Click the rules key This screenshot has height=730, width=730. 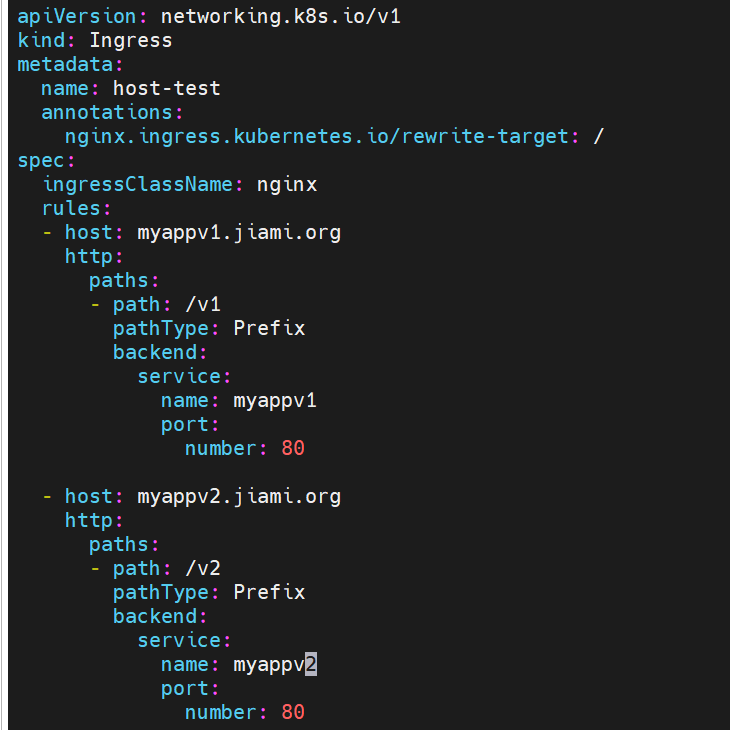click(71, 209)
